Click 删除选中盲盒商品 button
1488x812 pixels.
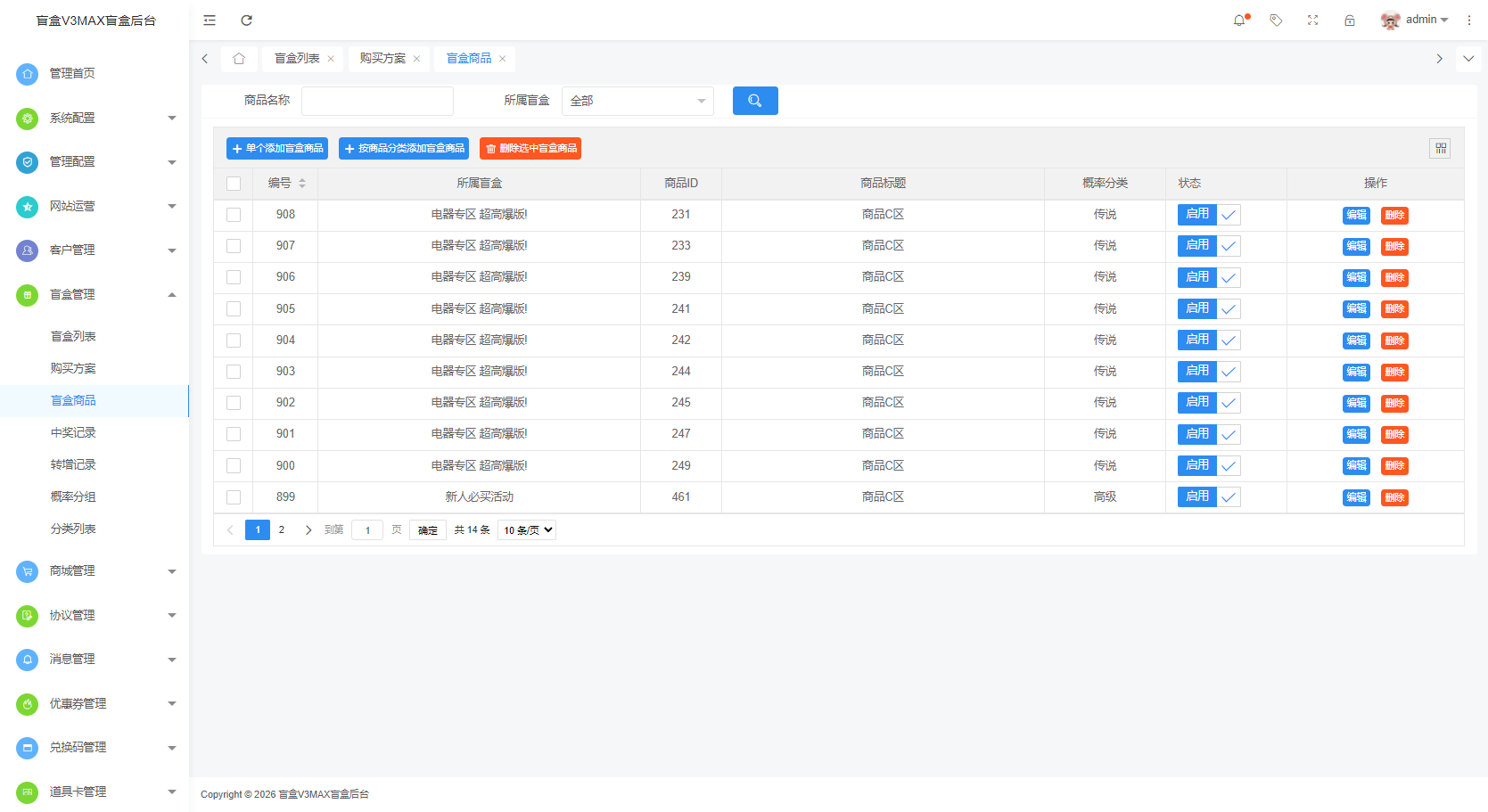point(530,149)
